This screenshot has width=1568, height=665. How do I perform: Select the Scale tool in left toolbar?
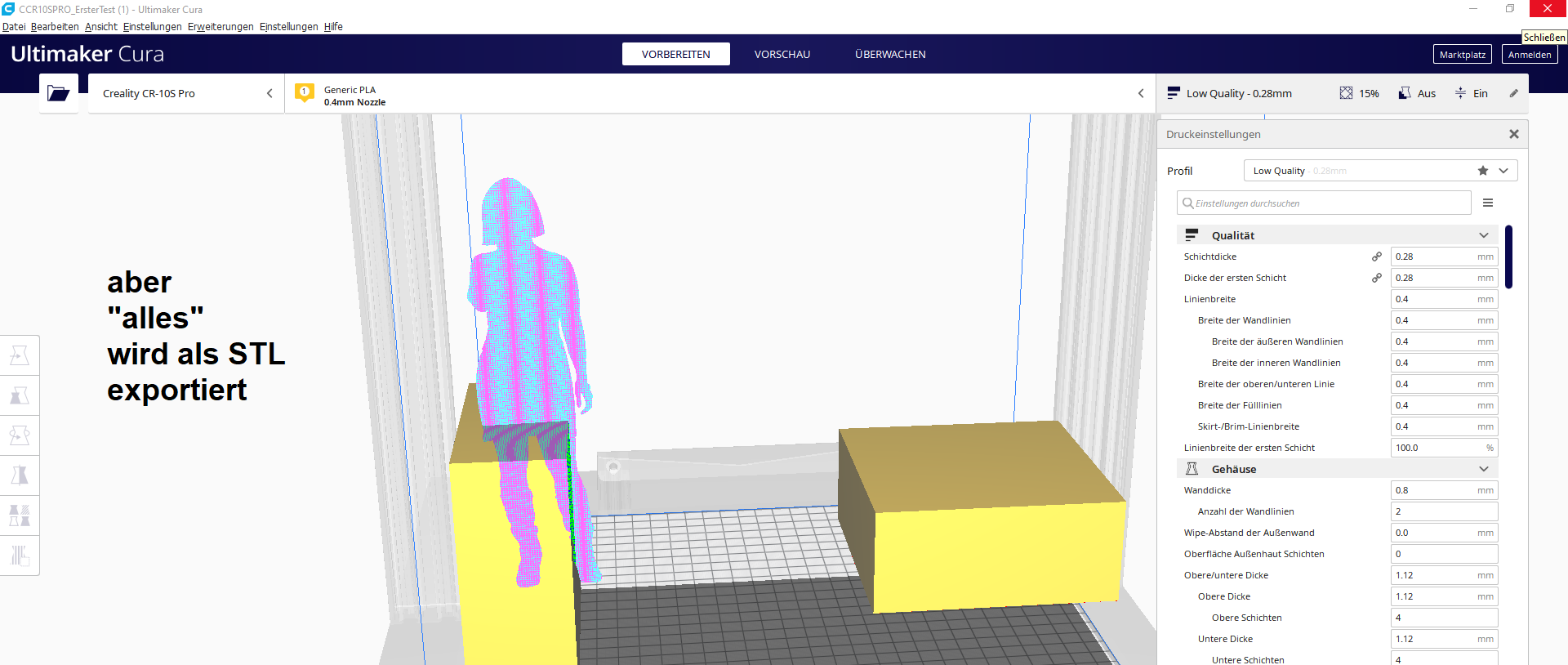pos(20,396)
